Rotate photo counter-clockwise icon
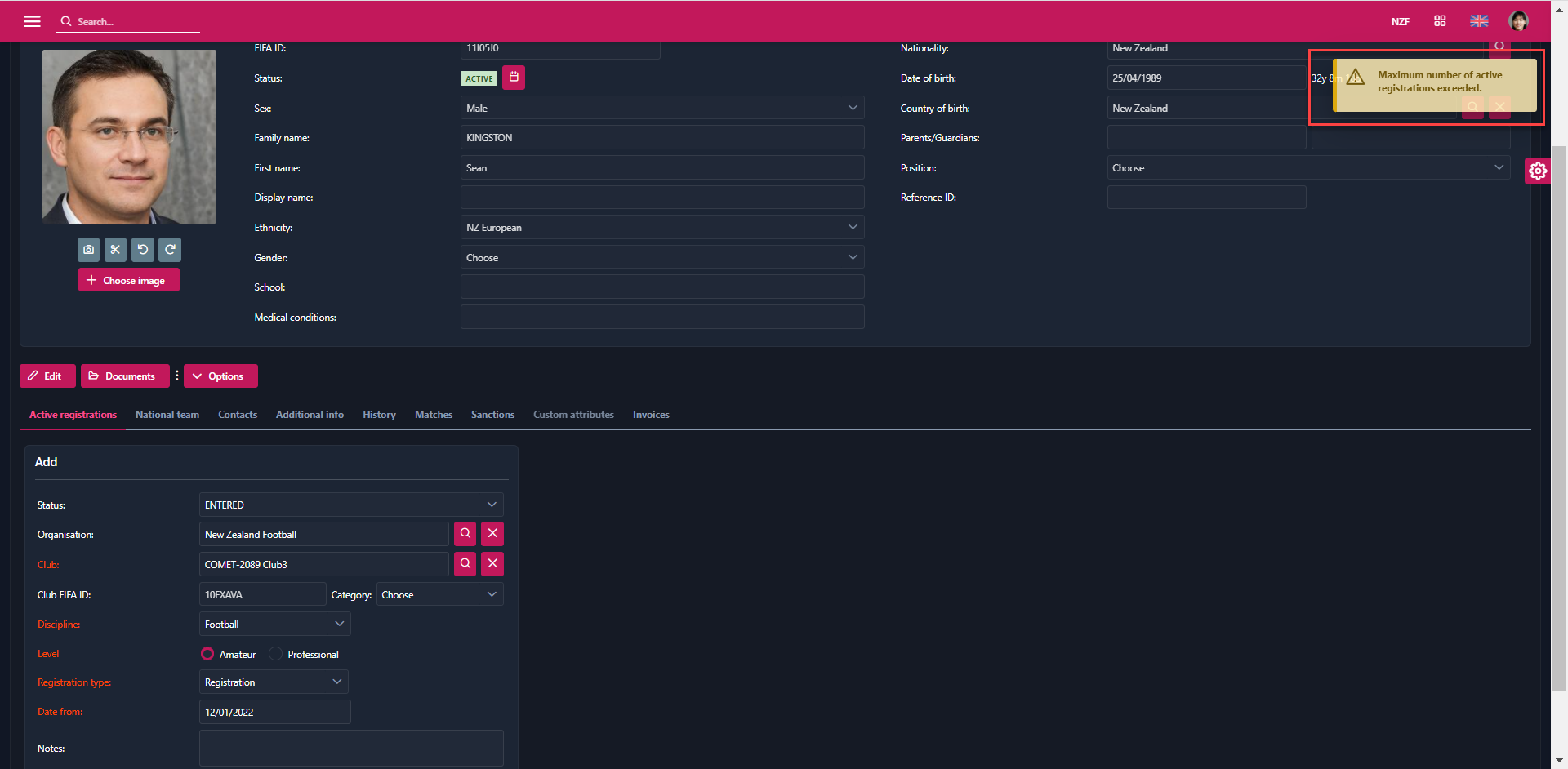Viewport: 1568px width, 769px height. pyautogui.click(x=143, y=250)
